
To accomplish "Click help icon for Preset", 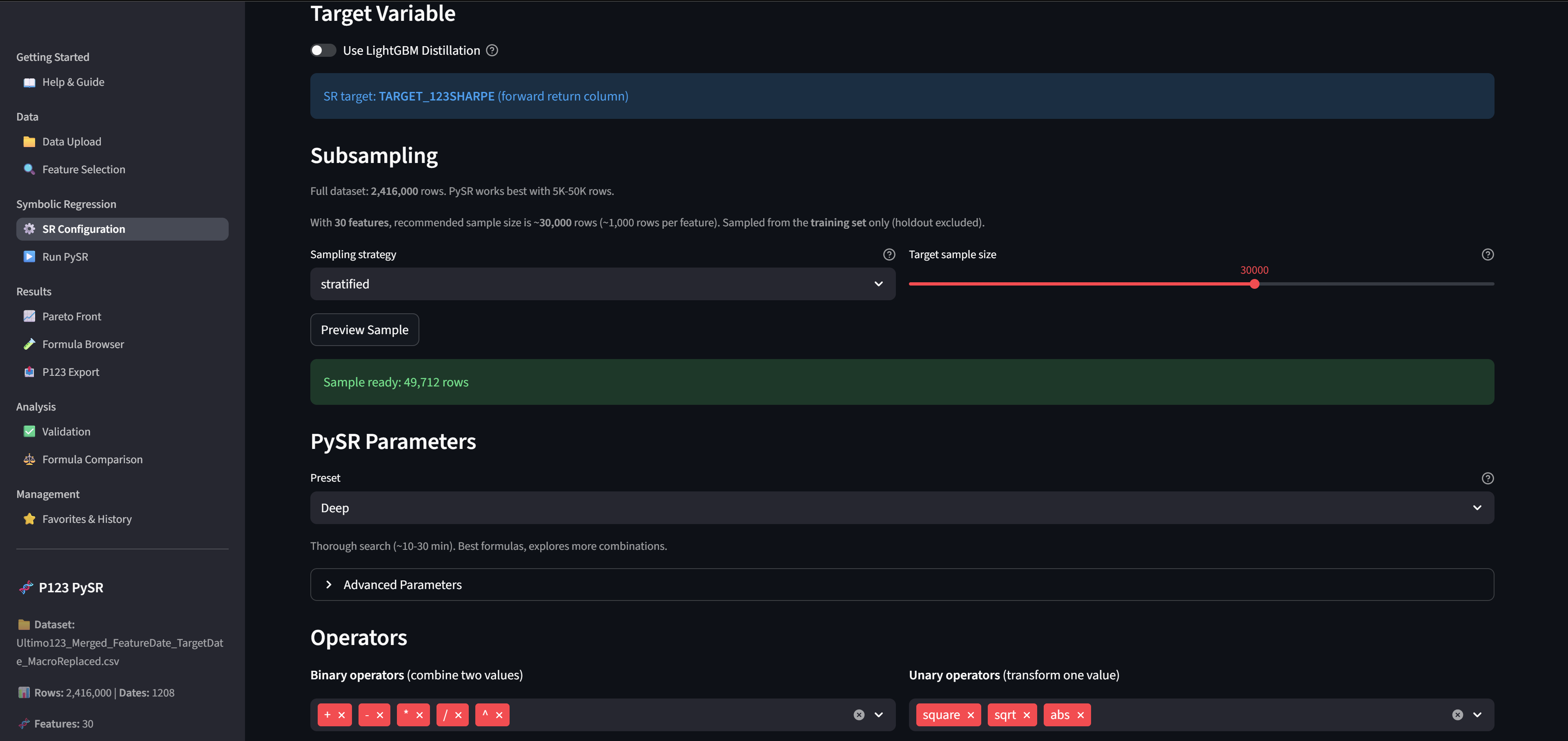I will point(1487,478).
